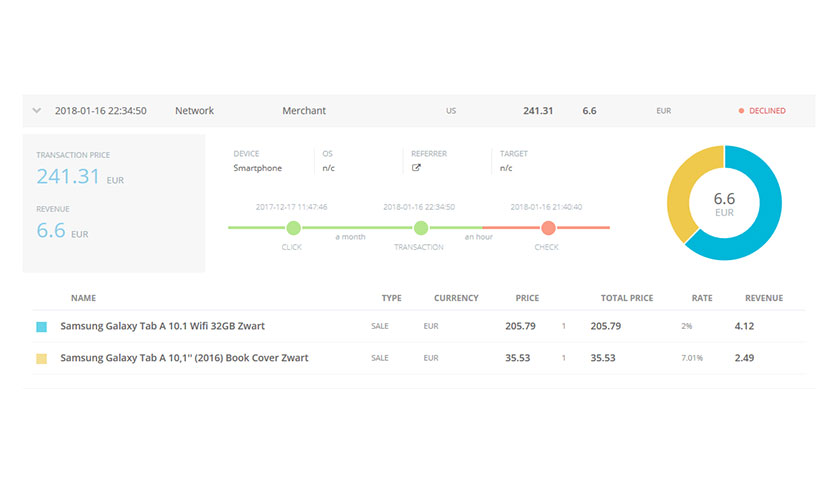Open Samsung Galaxy Tab A Wifi 32GB row

[x=419, y=326]
